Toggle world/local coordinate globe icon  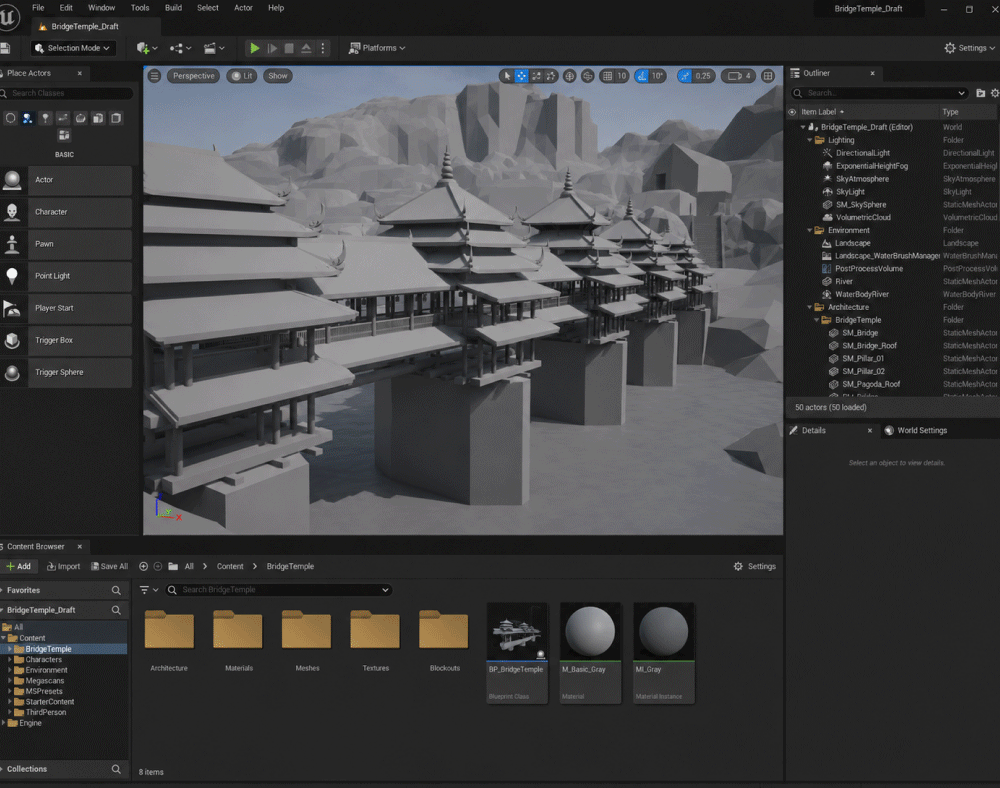(x=570, y=76)
